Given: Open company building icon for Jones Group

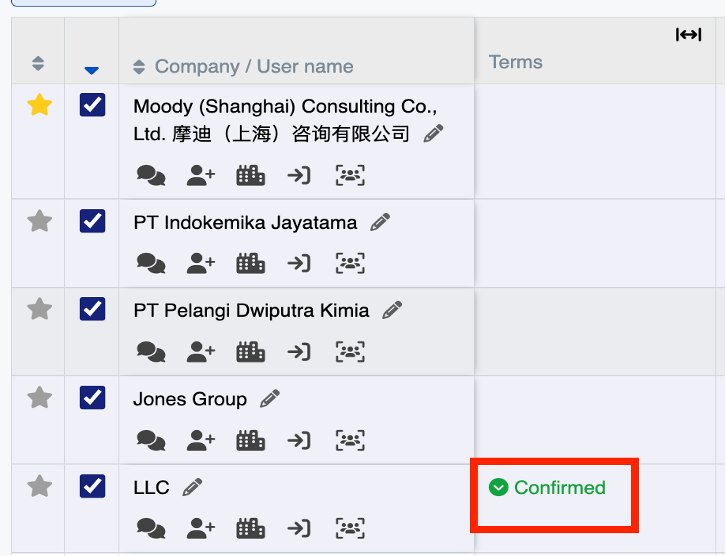Looking at the screenshot, I should [x=250, y=440].
